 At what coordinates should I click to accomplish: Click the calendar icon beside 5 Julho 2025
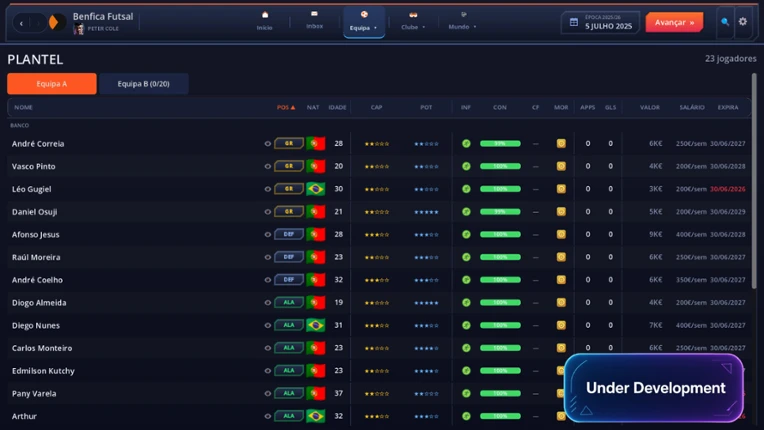[574, 22]
